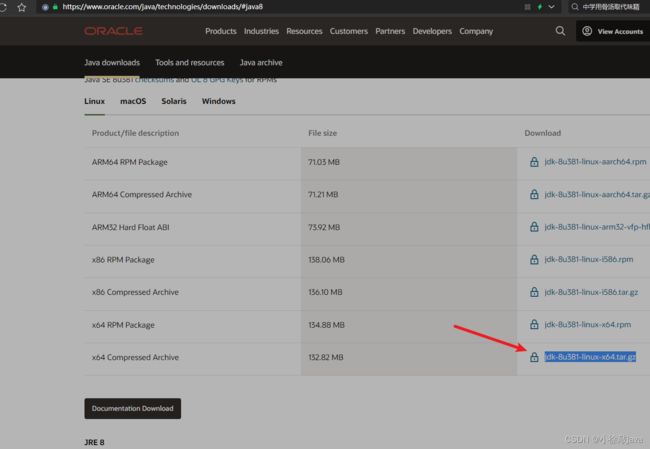This screenshot has height=449, width=650.
Task: Click 'x86 Compressed Archive' text
Action: 135,292
